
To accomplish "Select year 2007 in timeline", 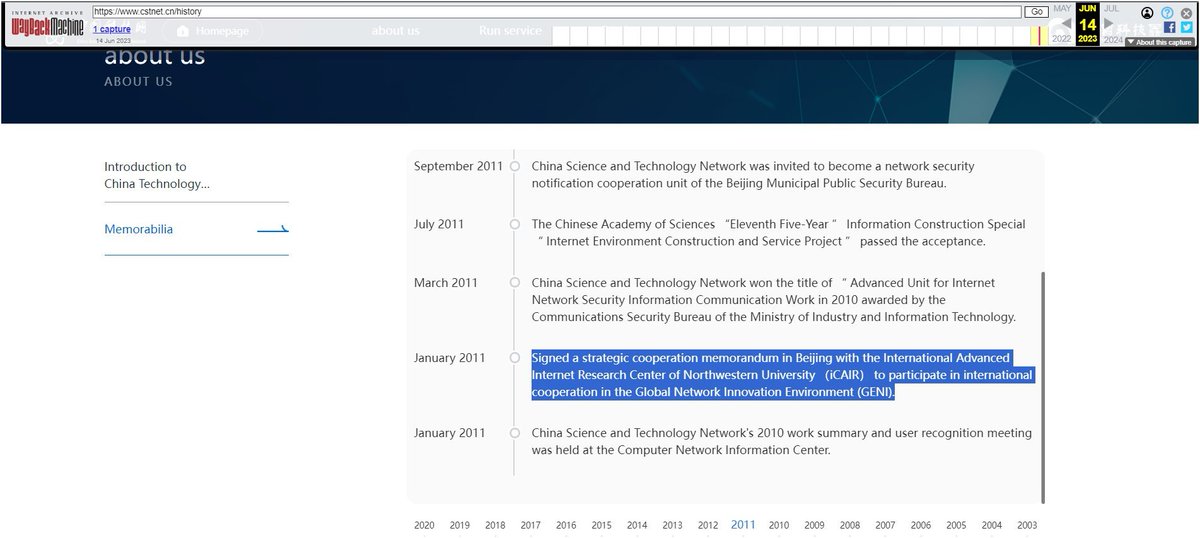I will point(885,525).
